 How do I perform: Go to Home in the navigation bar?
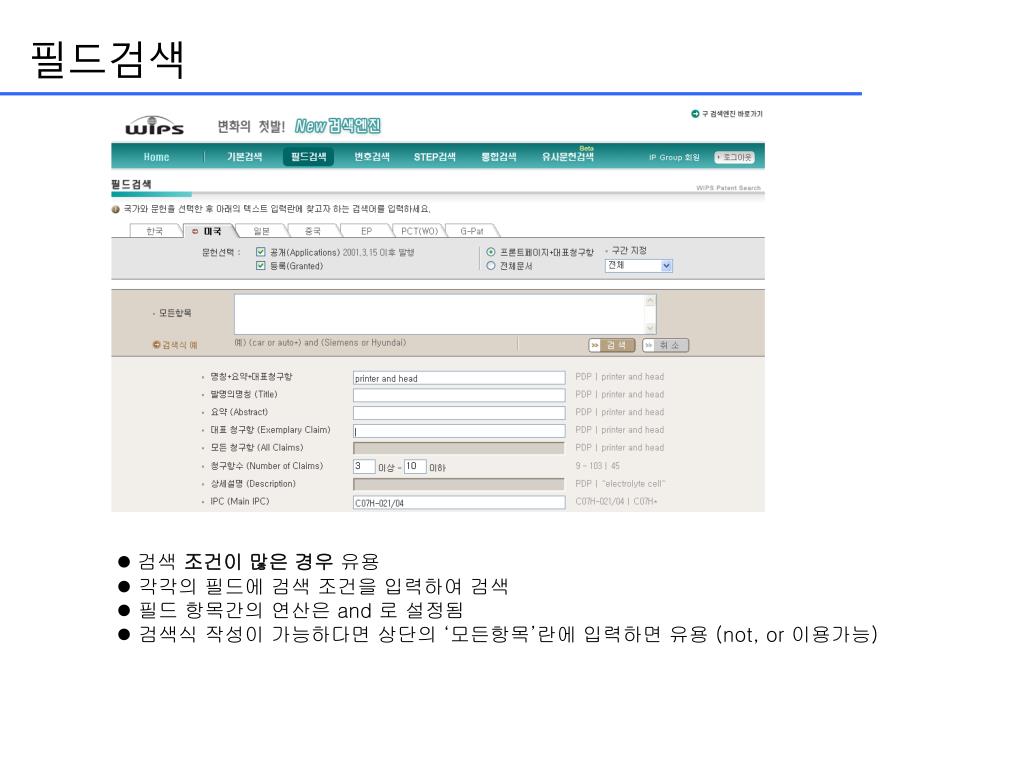tap(156, 157)
